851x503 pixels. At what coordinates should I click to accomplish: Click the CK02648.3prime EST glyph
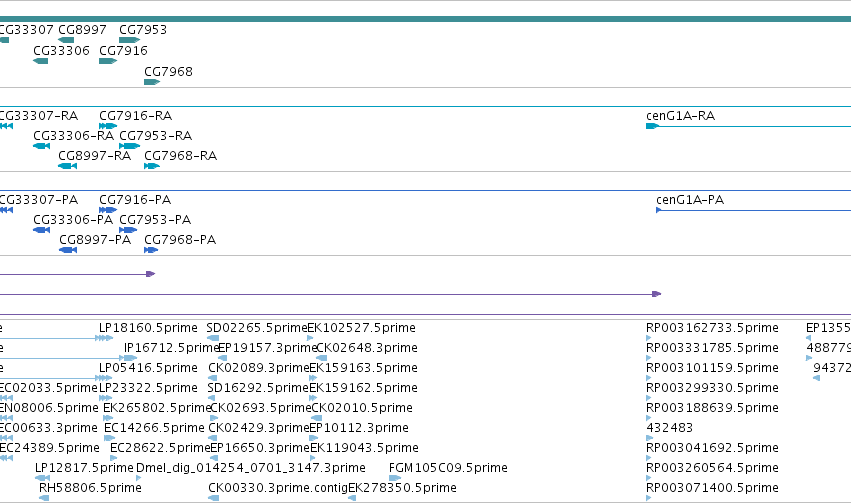click(x=321, y=358)
